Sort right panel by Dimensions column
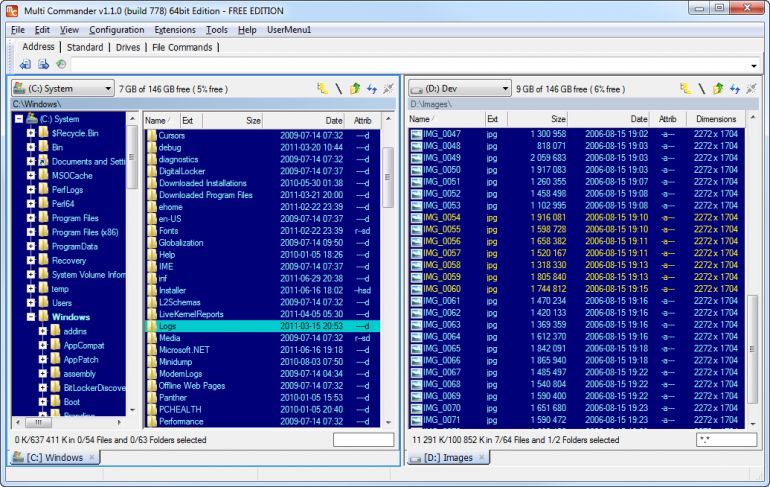This screenshot has height=487, width=770. tap(715, 119)
